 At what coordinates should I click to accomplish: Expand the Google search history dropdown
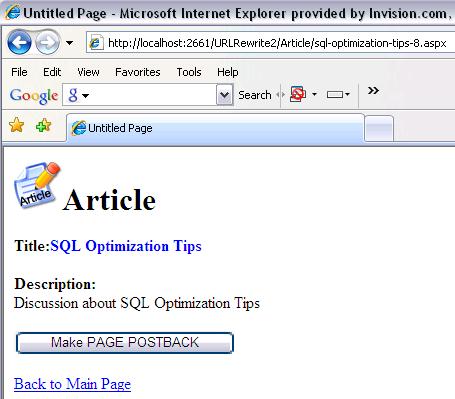click(224, 95)
